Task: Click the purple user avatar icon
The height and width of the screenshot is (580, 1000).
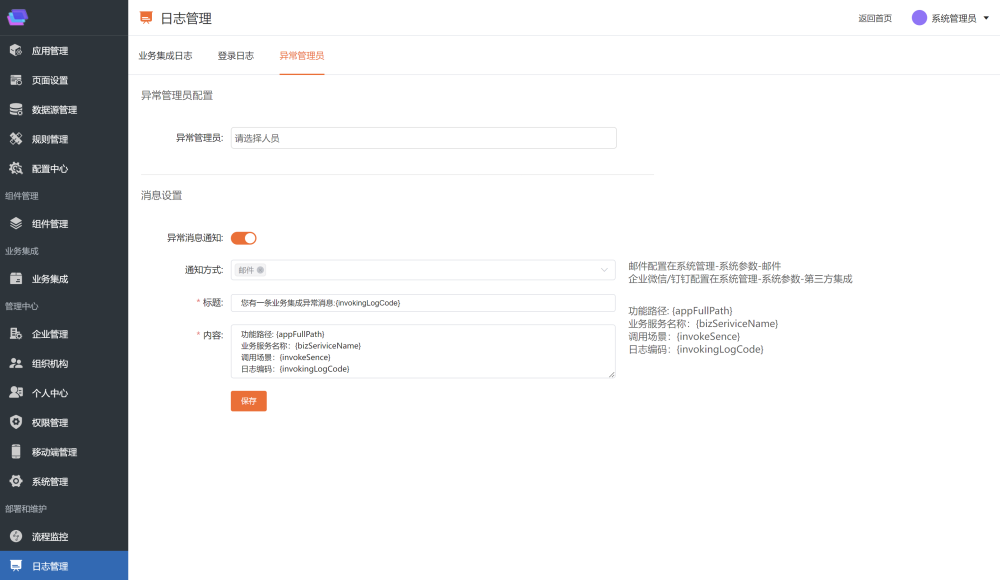Action: pos(919,18)
